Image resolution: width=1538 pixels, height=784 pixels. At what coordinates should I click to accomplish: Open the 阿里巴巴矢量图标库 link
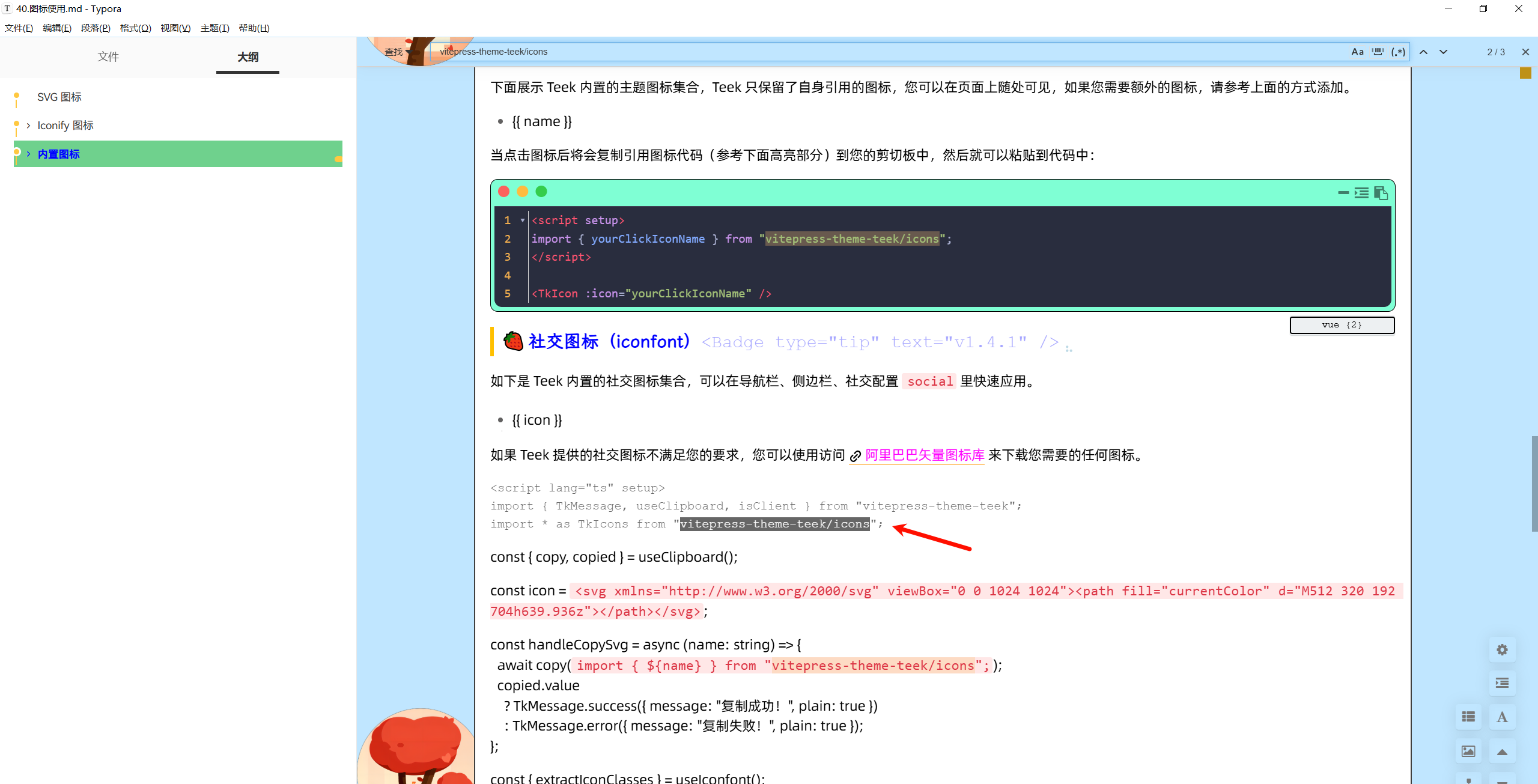[x=924, y=455]
